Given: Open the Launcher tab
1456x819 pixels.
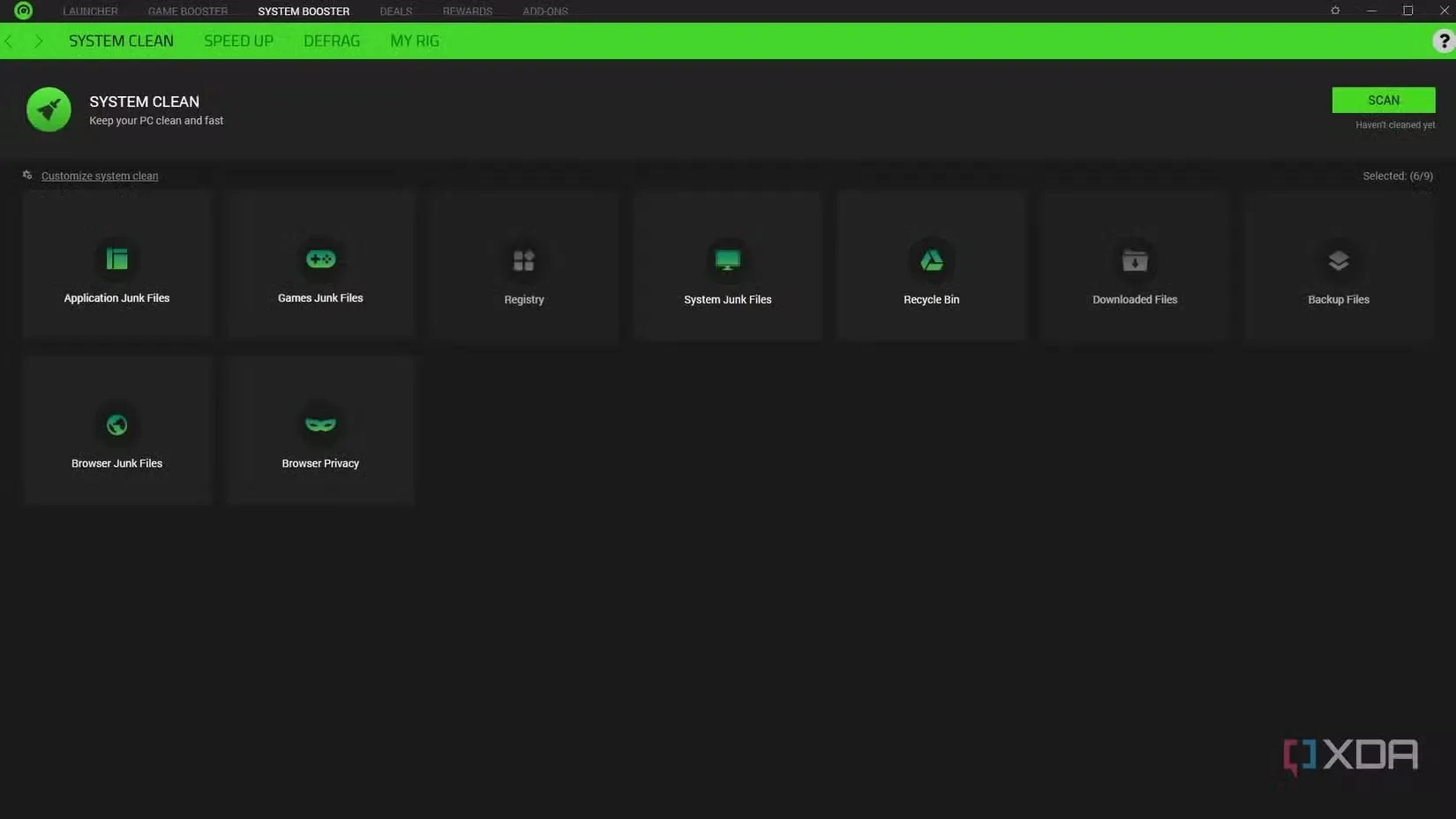Looking at the screenshot, I should pos(90,11).
